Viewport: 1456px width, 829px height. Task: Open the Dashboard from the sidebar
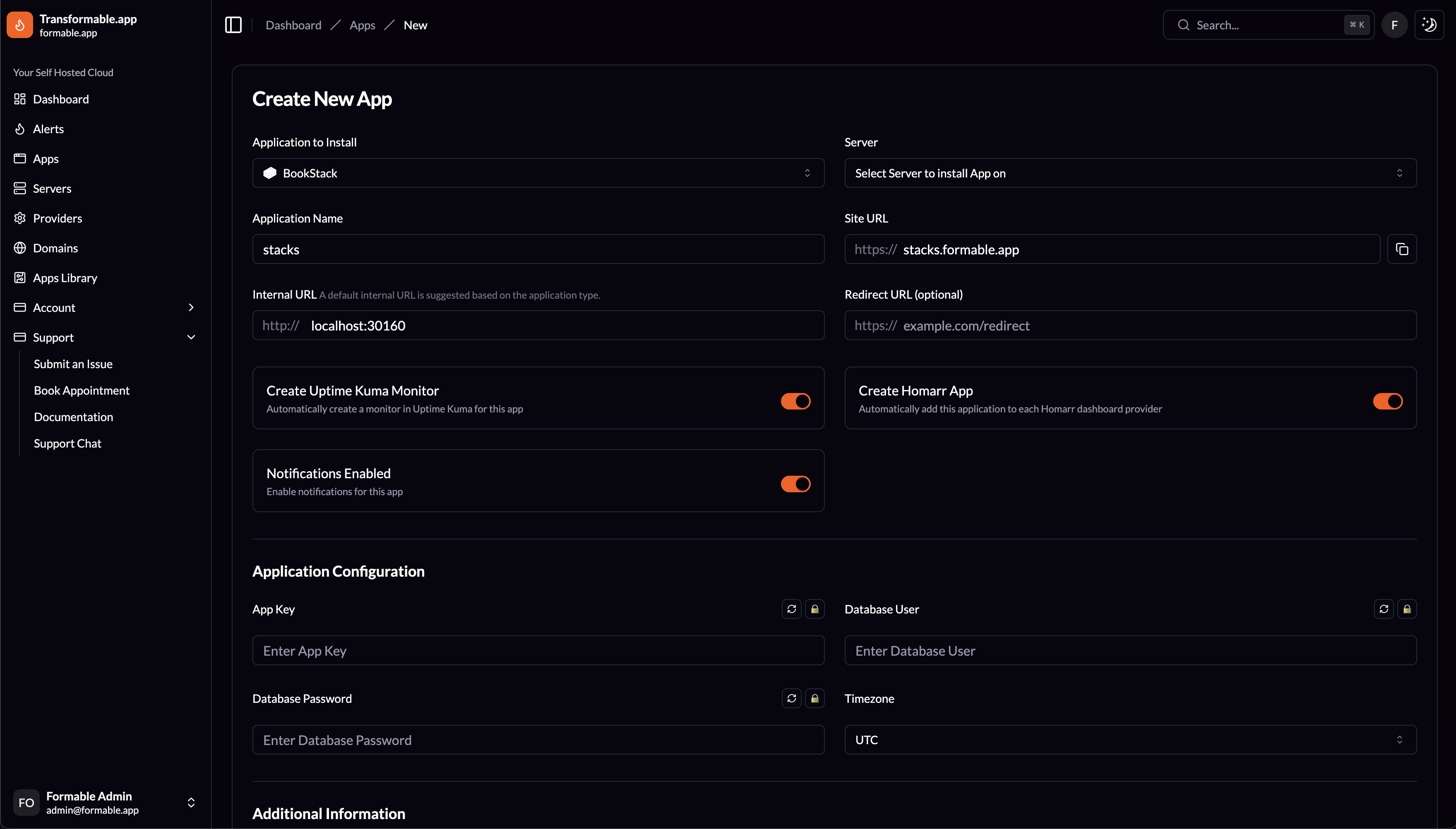tap(60, 99)
